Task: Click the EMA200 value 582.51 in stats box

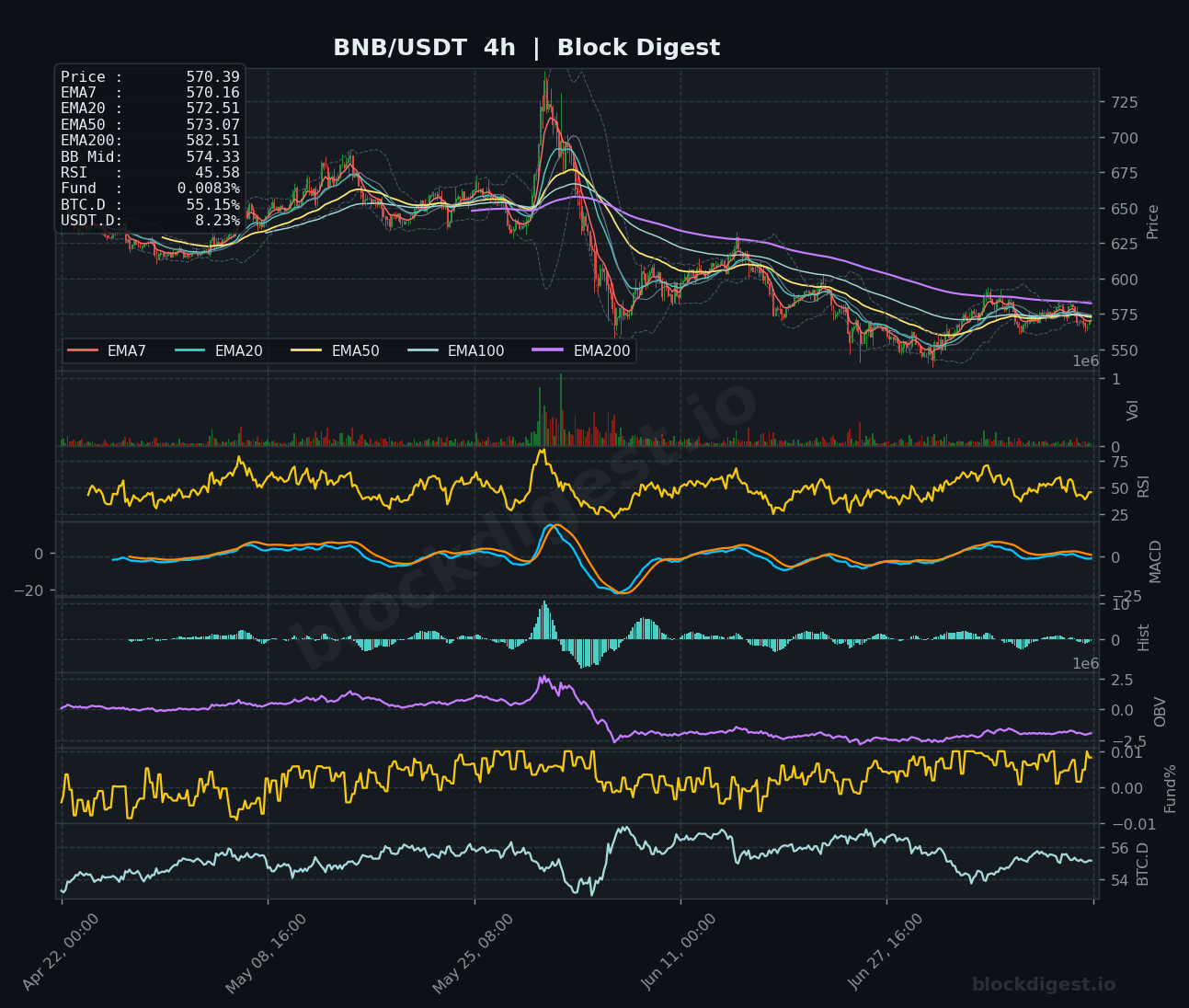Action: [212, 141]
